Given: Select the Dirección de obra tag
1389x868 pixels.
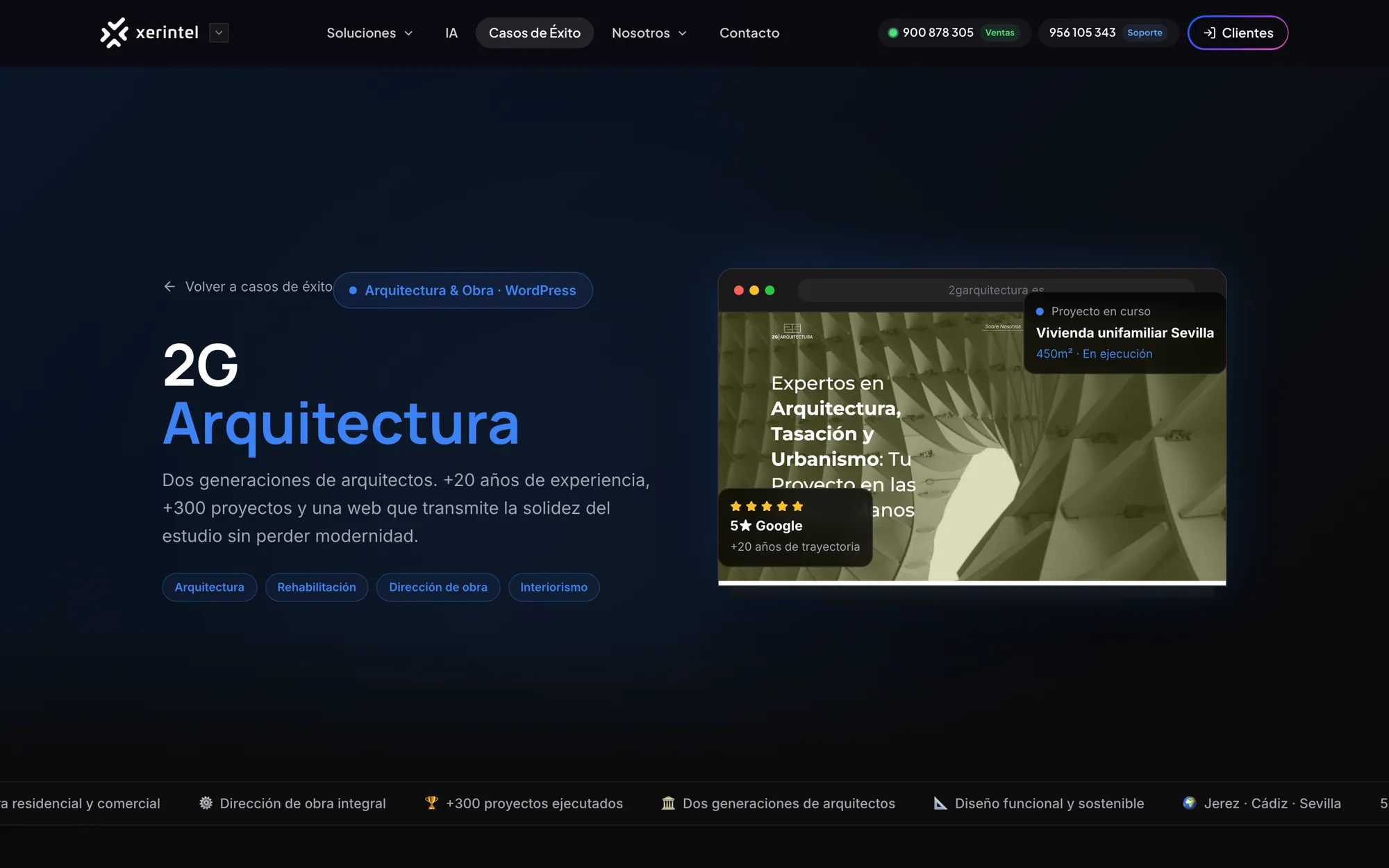Looking at the screenshot, I should 438,587.
